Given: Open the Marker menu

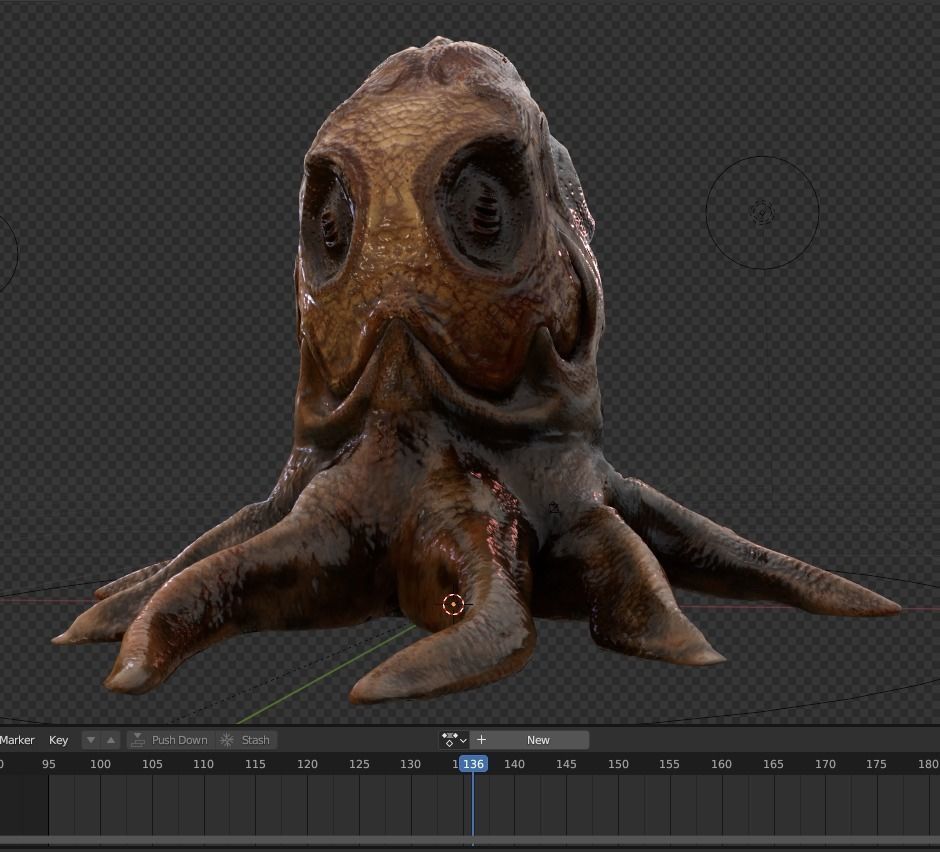Looking at the screenshot, I should pos(17,740).
